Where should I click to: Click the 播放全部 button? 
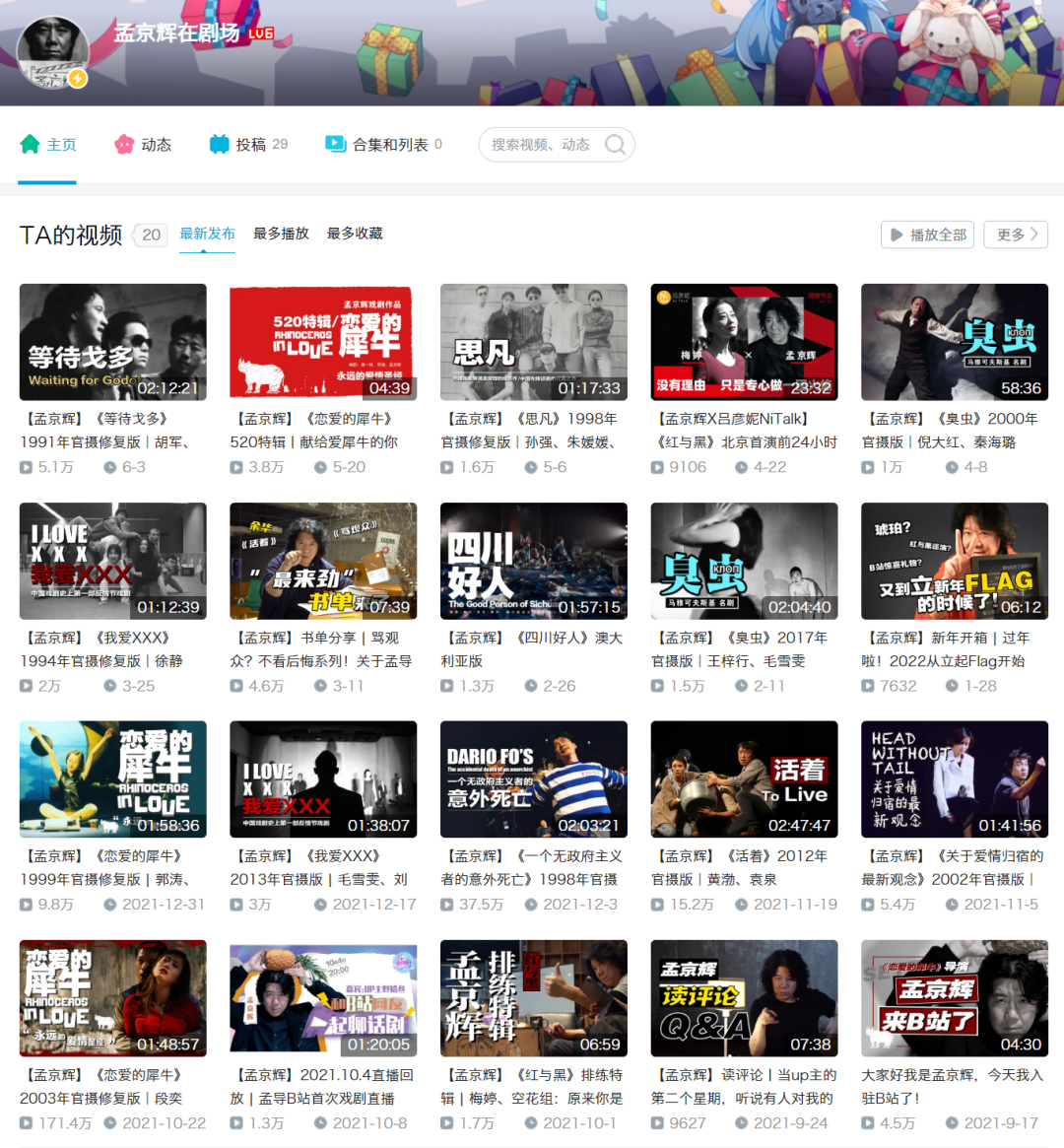click(926, 235)
